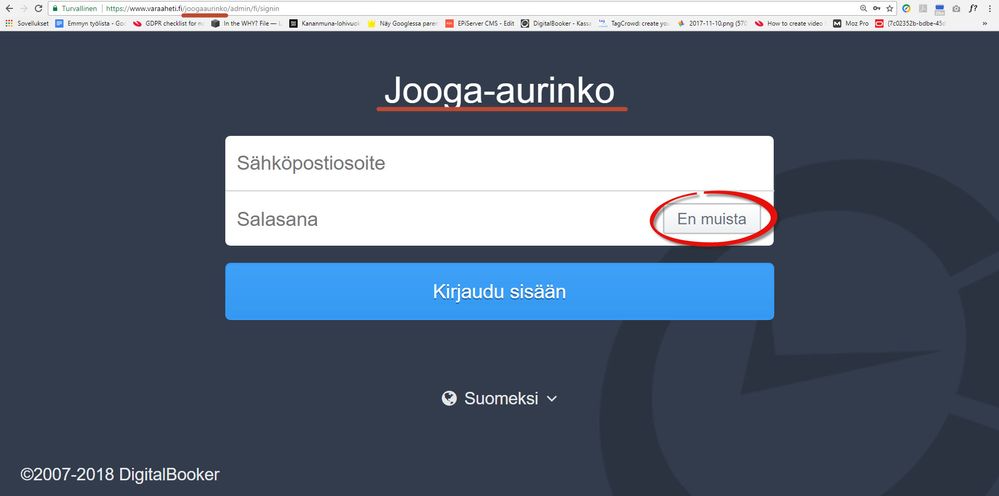
Task: Open the 'Moz Pro' bookmark
Action: tap(851, 24)
